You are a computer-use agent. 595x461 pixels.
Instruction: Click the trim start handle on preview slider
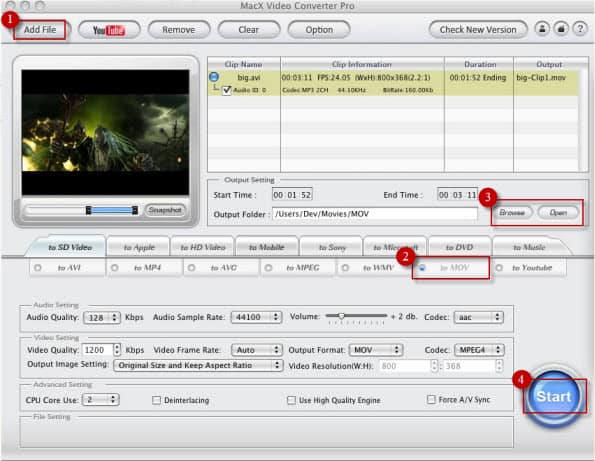88,210
